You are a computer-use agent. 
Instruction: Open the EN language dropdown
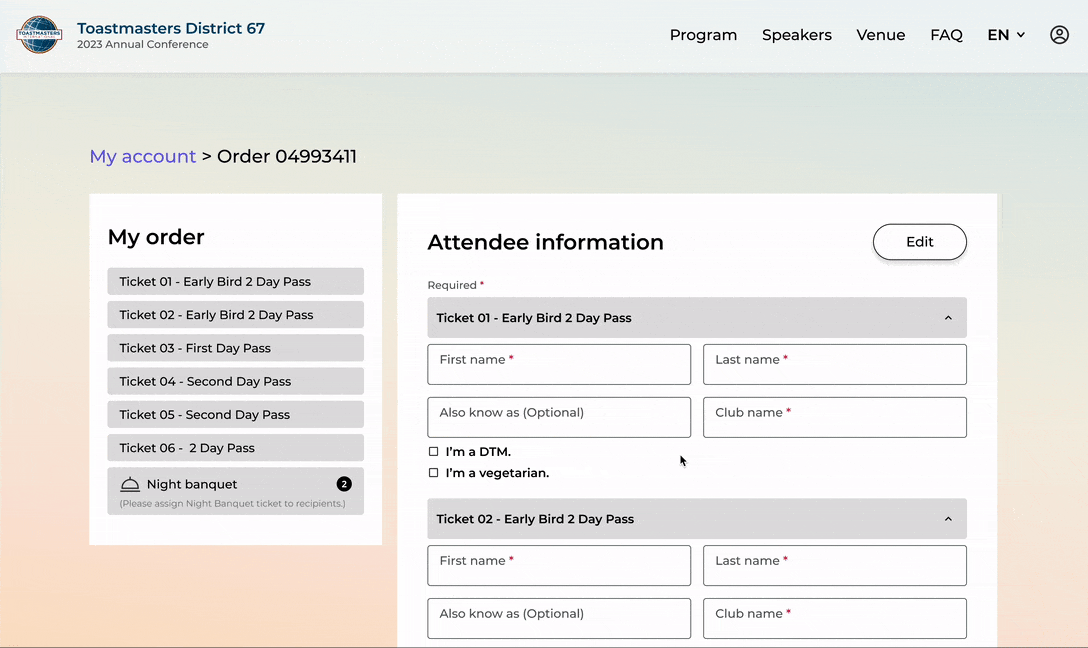point(1006,35)
